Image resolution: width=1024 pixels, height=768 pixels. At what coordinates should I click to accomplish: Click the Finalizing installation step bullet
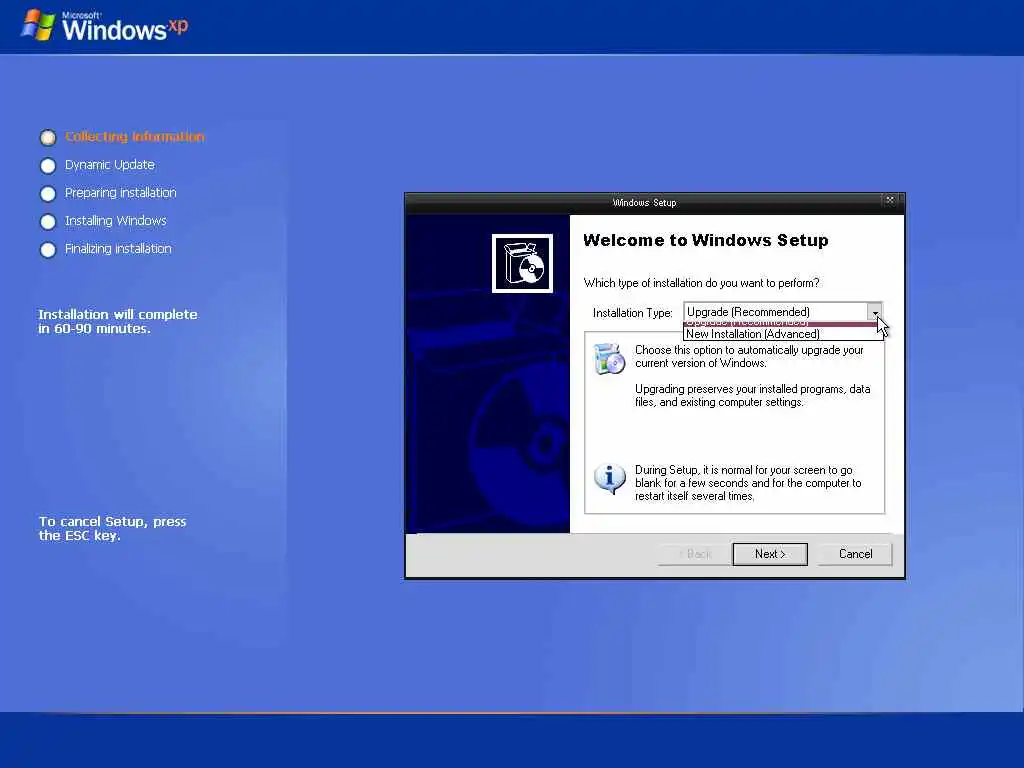(x=48, y=250)
